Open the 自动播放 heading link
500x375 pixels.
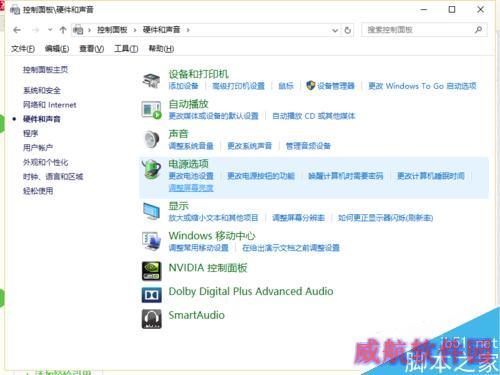tap(189, 104)
